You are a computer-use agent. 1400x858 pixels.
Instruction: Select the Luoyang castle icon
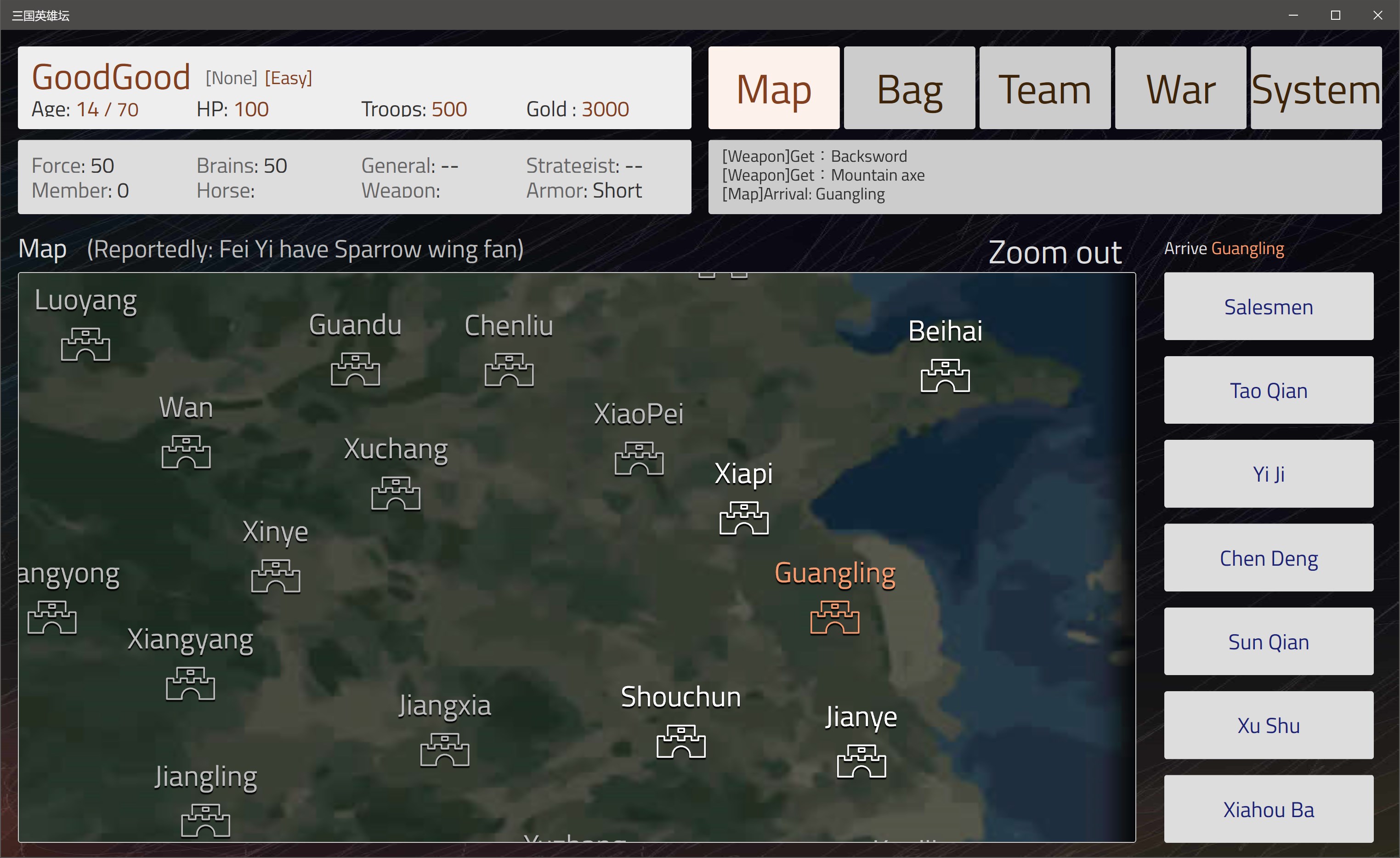85,344
